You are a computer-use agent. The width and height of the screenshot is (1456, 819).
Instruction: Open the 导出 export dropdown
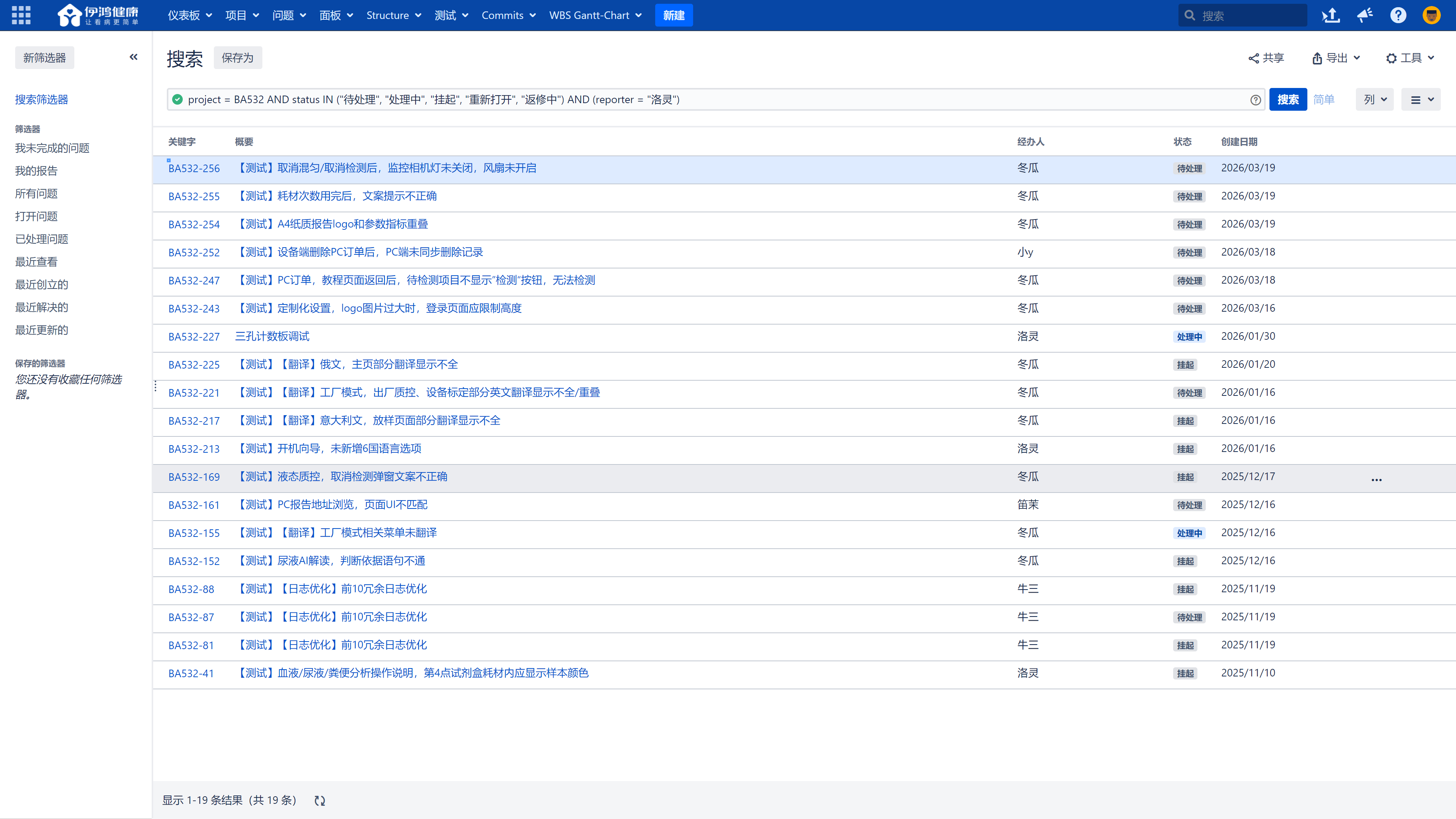point(1336,58)
